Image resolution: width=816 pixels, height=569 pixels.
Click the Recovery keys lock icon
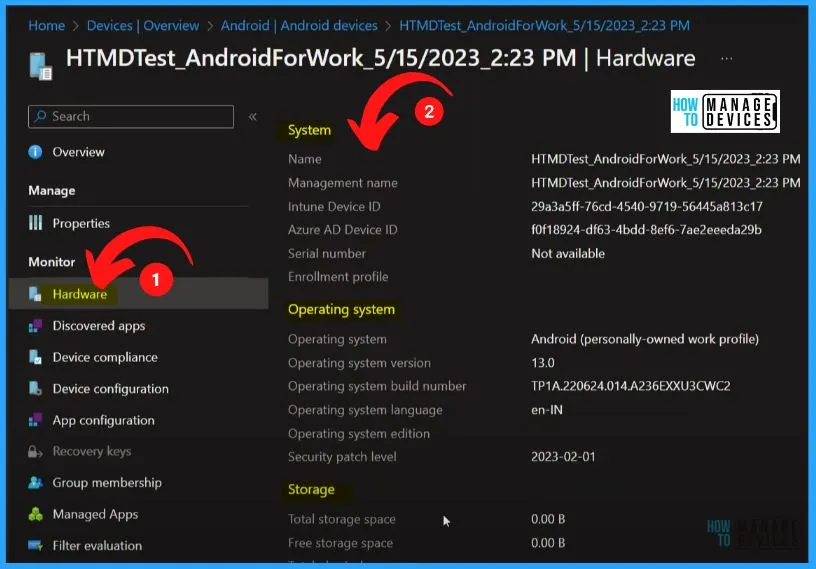[x=35, y=451]
